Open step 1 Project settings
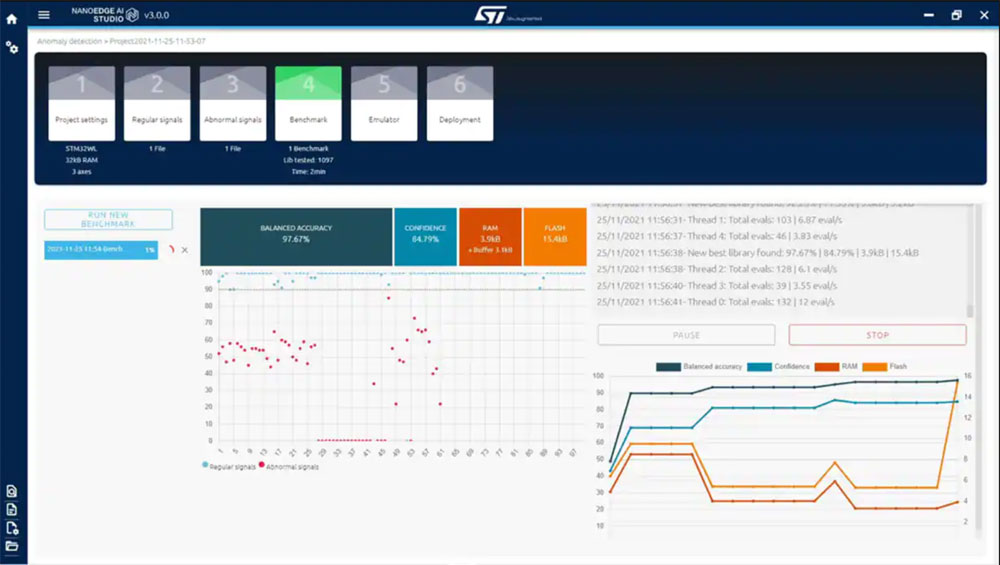Viewport: 1000px width, 565px height. 82,103
